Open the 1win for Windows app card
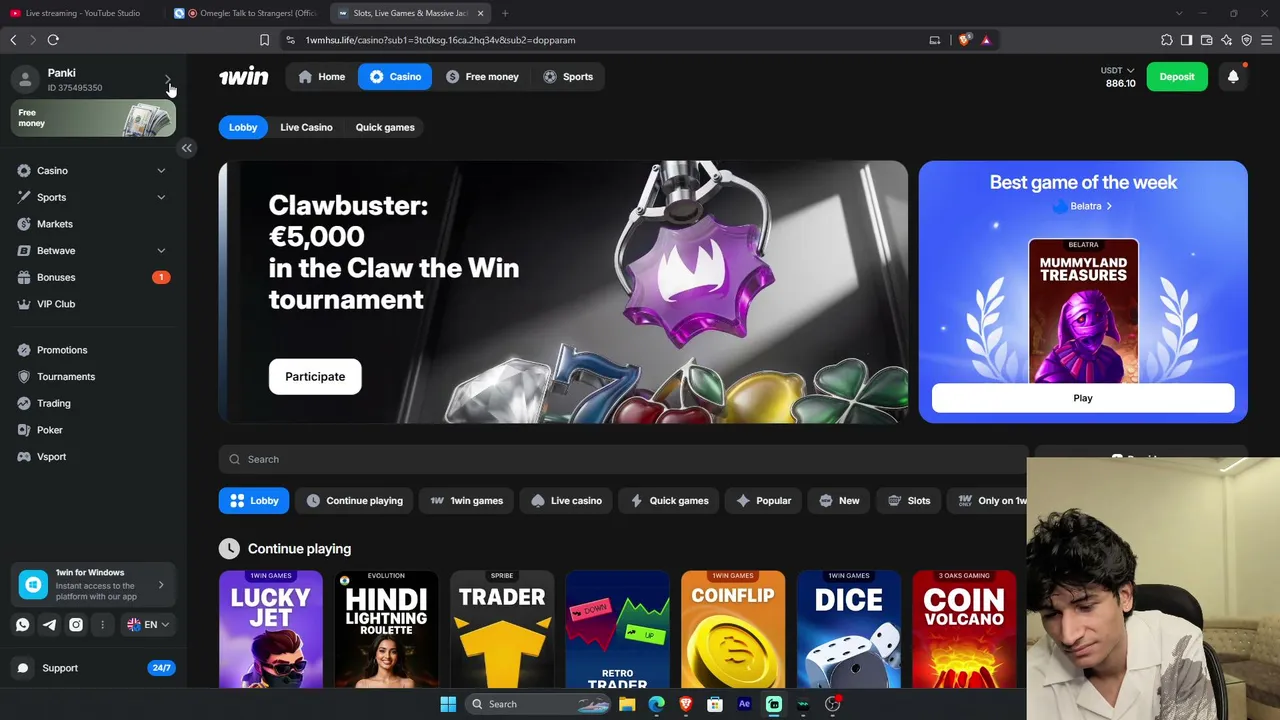1280x720 pixels. click(94, 585)
